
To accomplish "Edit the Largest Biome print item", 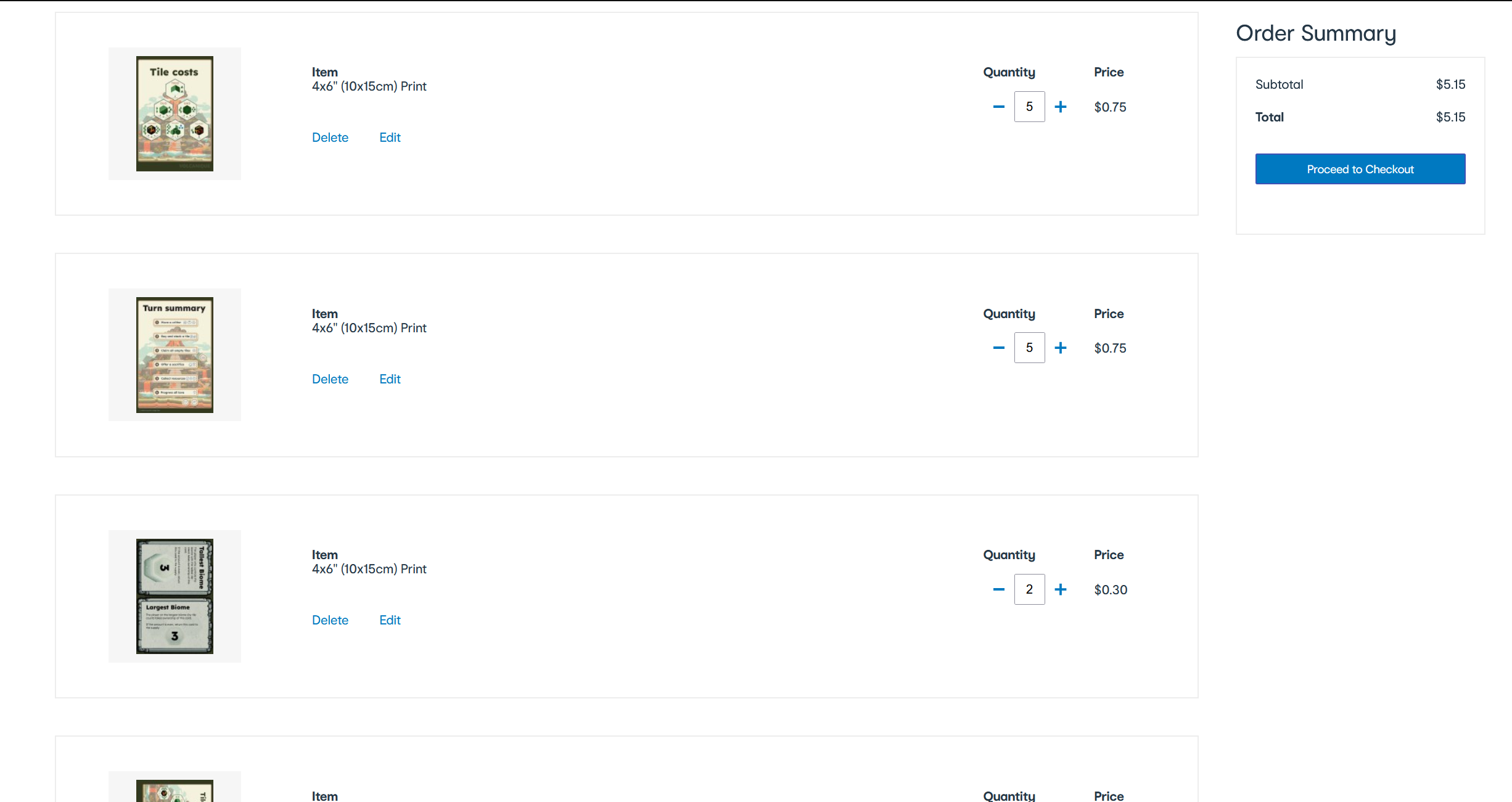I will (390, 620).
